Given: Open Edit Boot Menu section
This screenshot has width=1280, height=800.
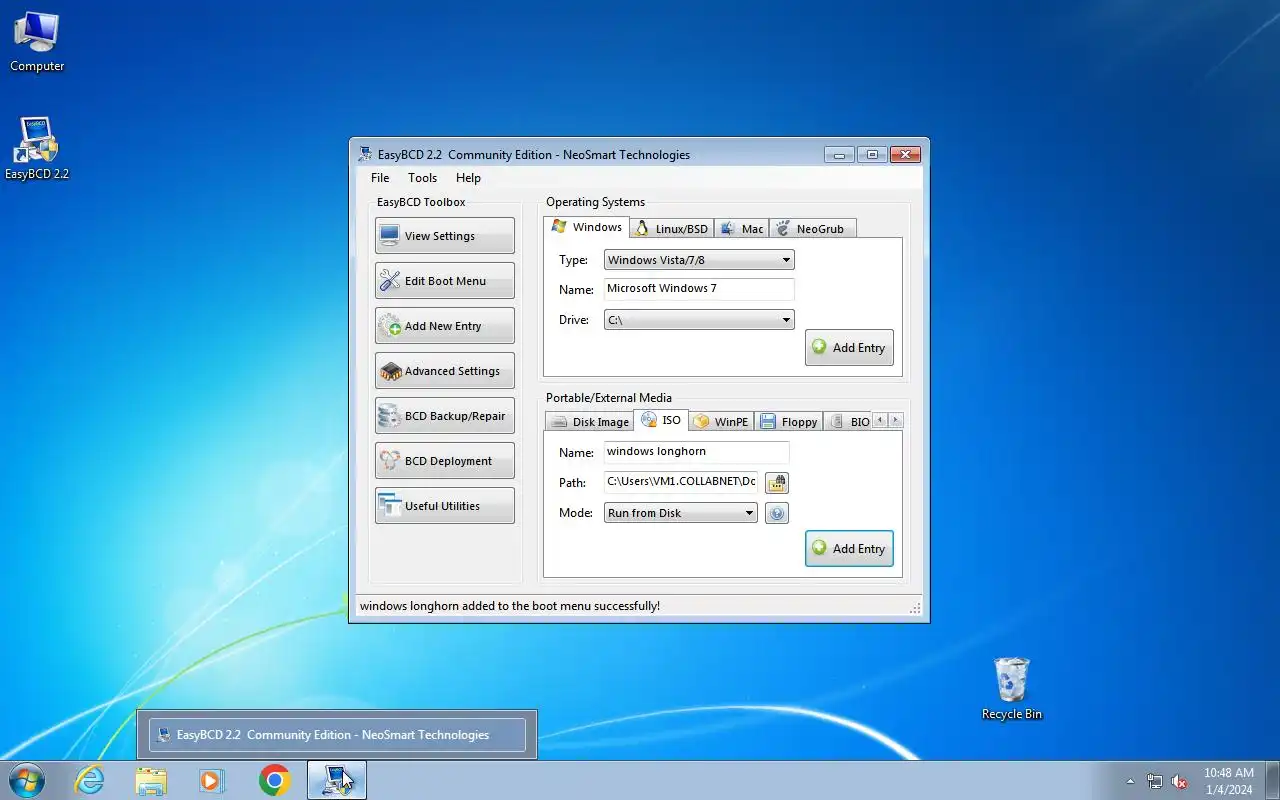Looking at the screenshot, I should pyautogui.click(x=445, y=281).
